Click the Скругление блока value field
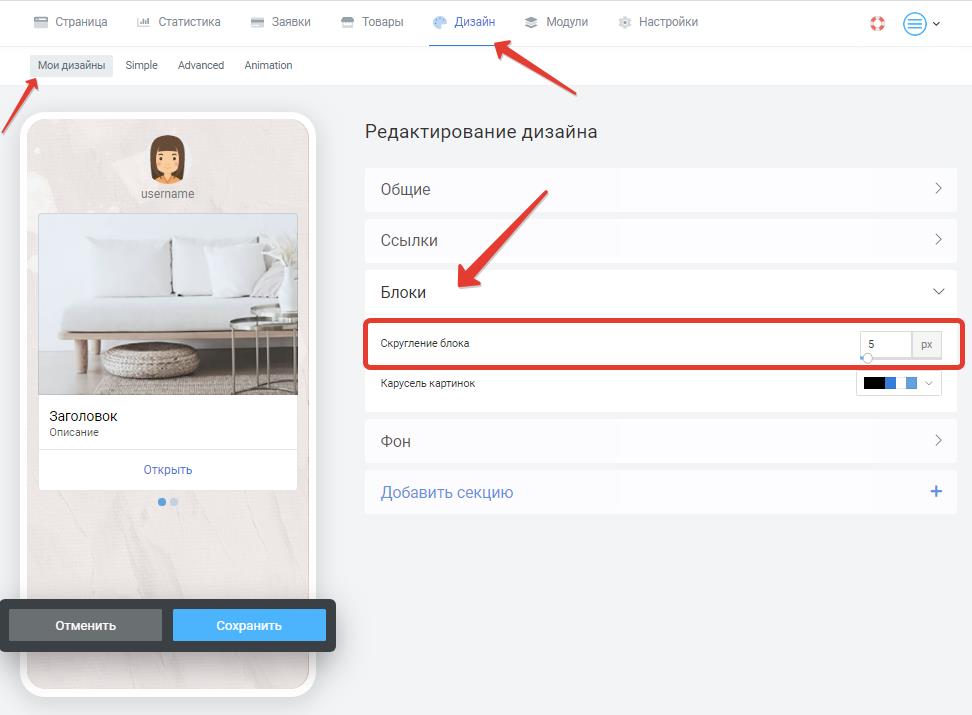The height and width of the screenshot is (715, 972). point(886,344)
